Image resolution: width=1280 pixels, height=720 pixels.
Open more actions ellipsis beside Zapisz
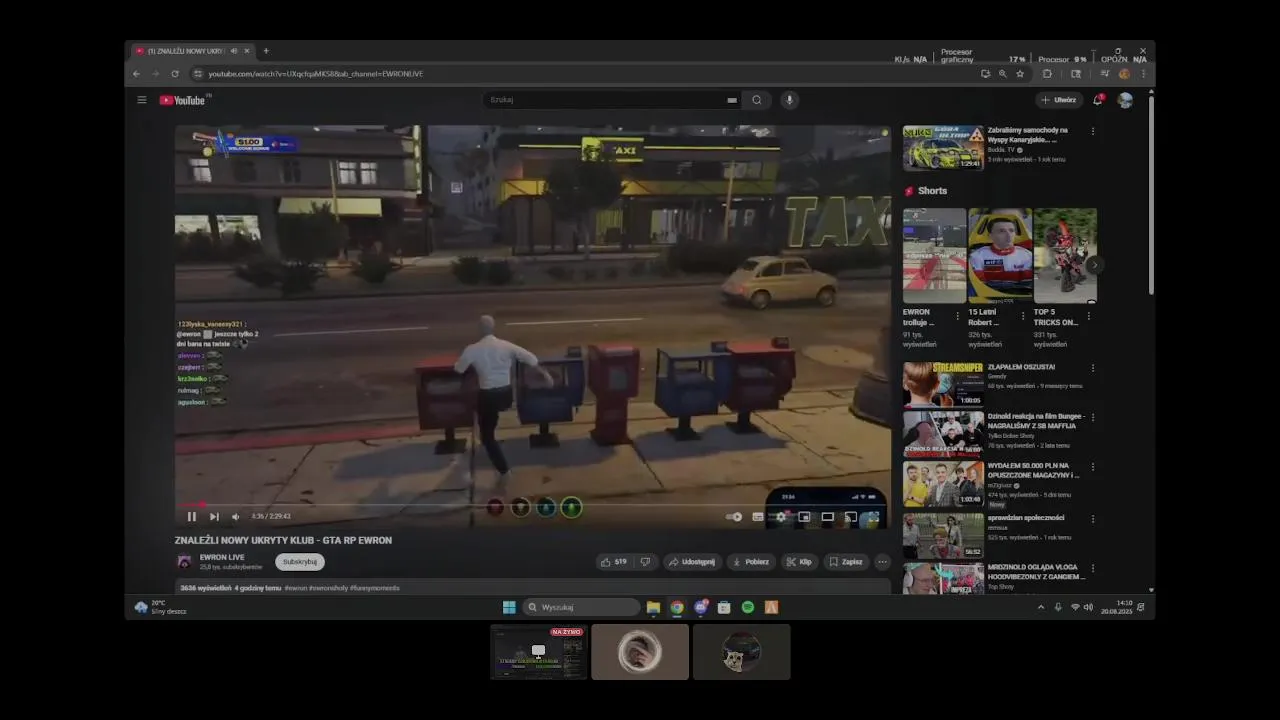[882, 562]
